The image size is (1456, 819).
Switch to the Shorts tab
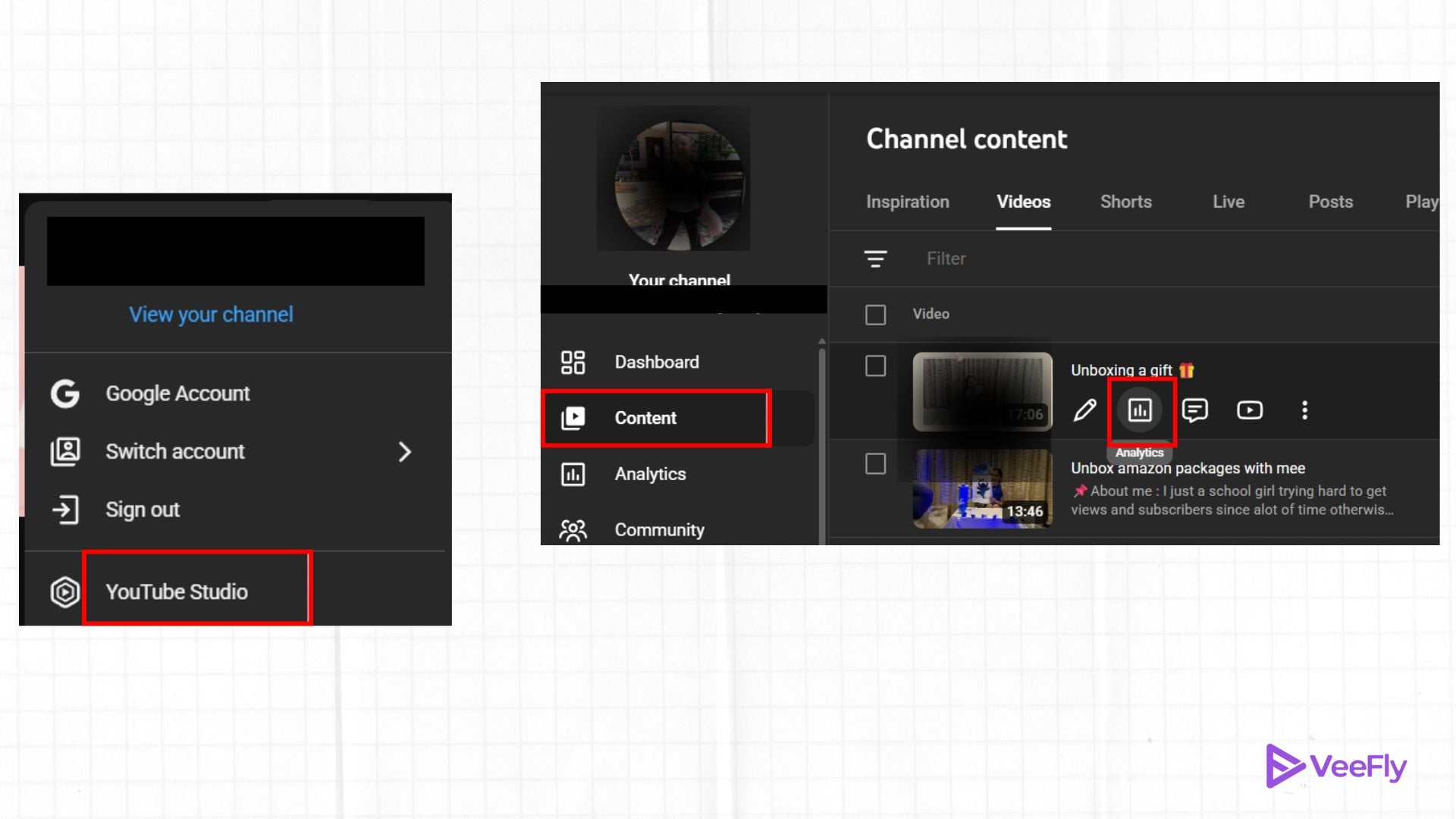pyautogui.click(x=1125, y=202)
